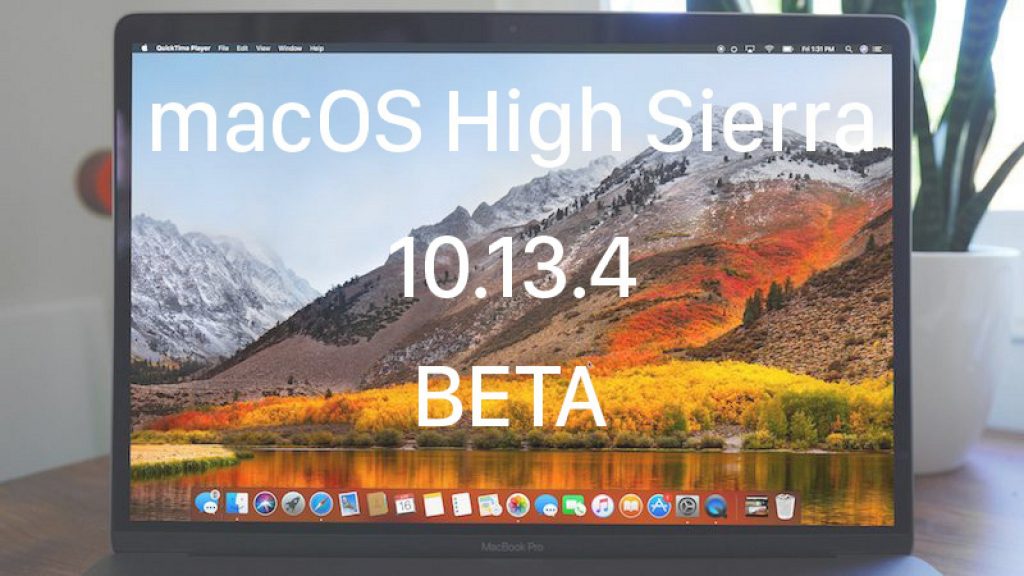1024x576 pixels.
Task: Open the Edit menu
Action: [242, 48]
